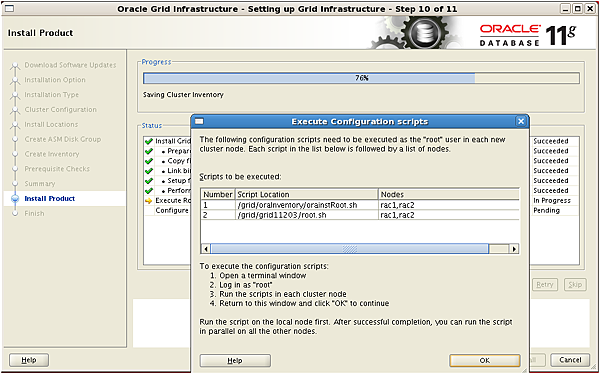Close the Execute Configuration scripts dialog
The width and height of the screenshot is (600, 374).
click(520, 122)
